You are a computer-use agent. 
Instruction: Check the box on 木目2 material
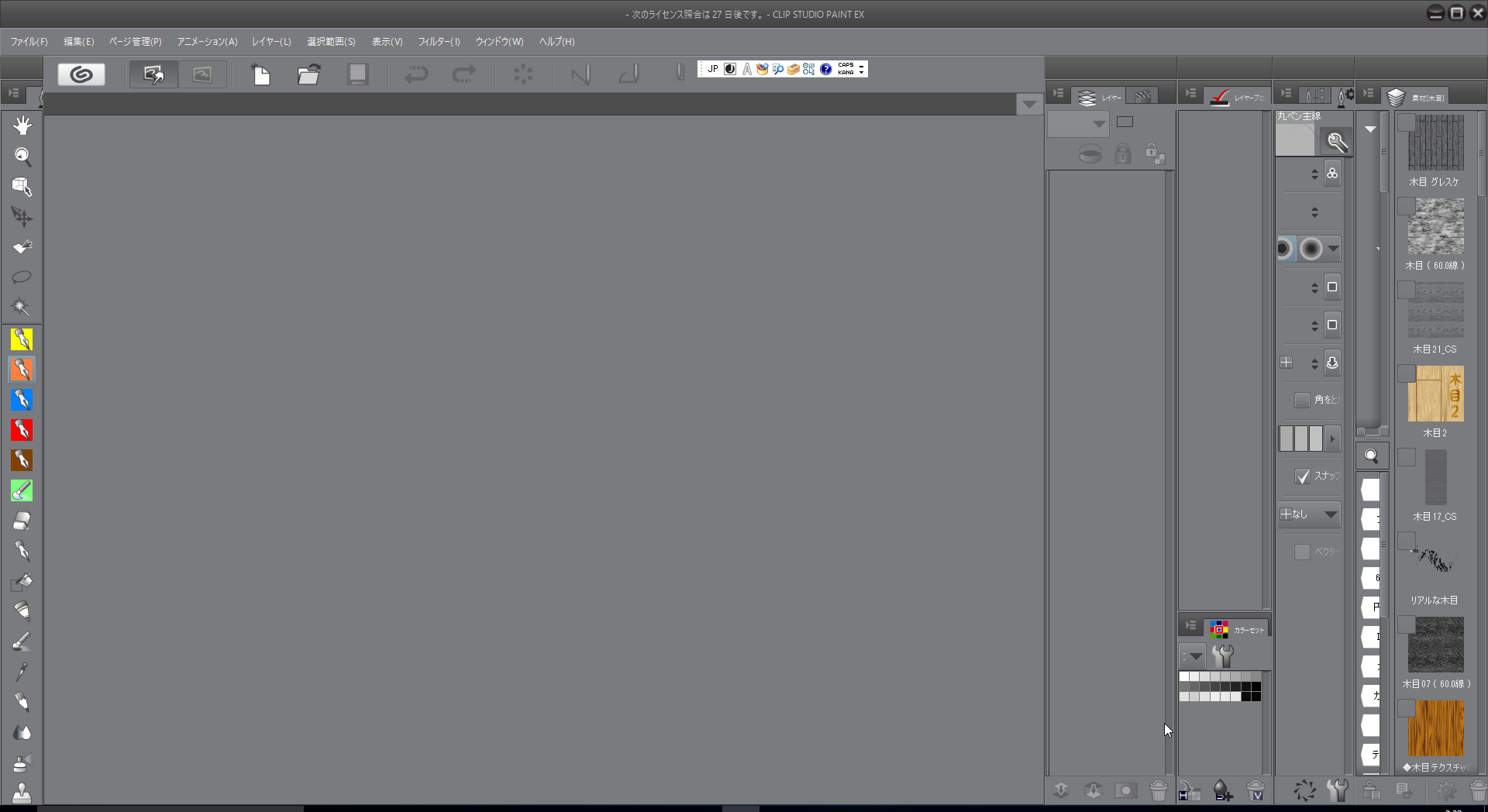coord(1407,373)
